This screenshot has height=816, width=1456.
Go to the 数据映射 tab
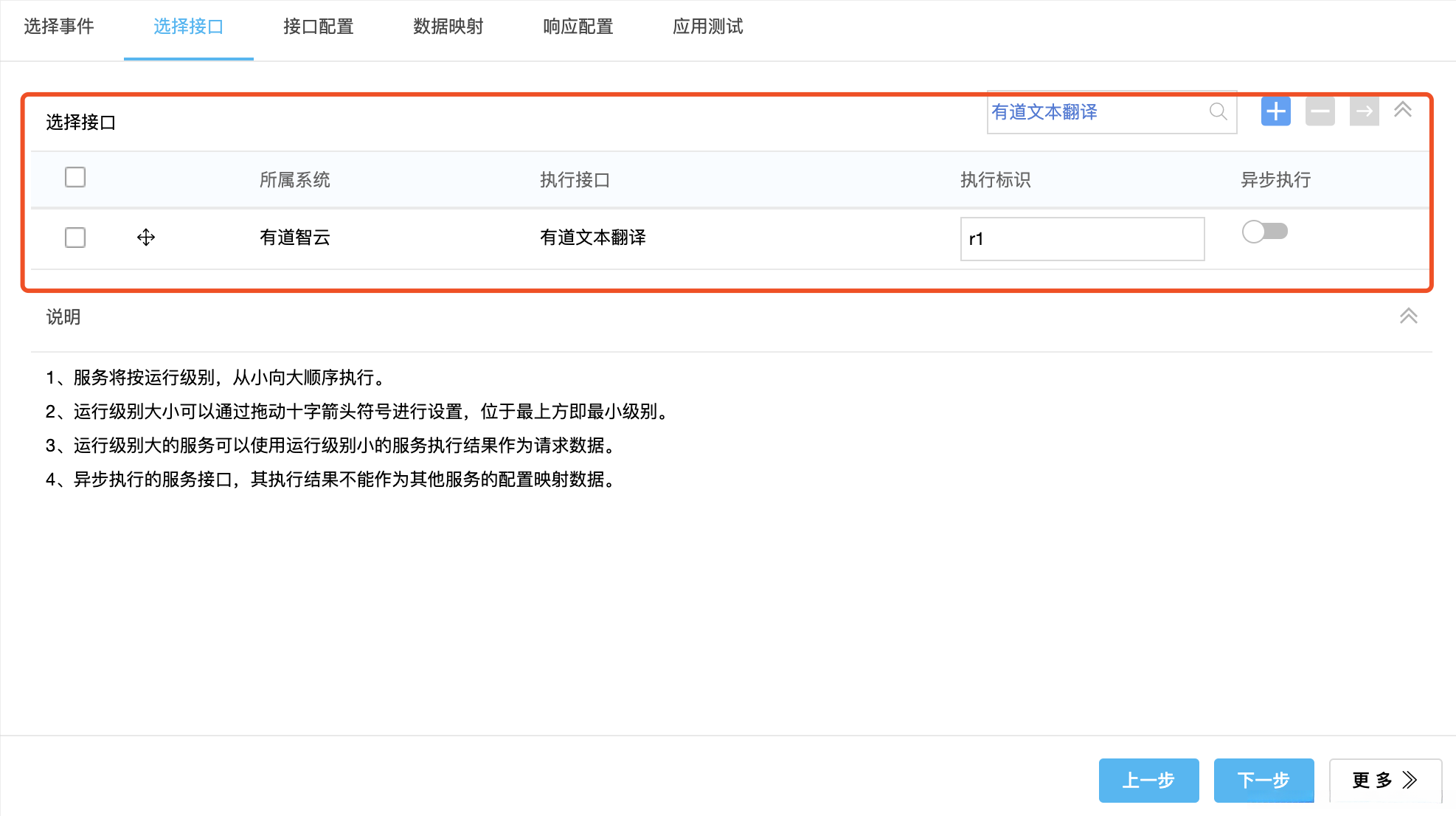pyautogui.click(x=448, y=27)
